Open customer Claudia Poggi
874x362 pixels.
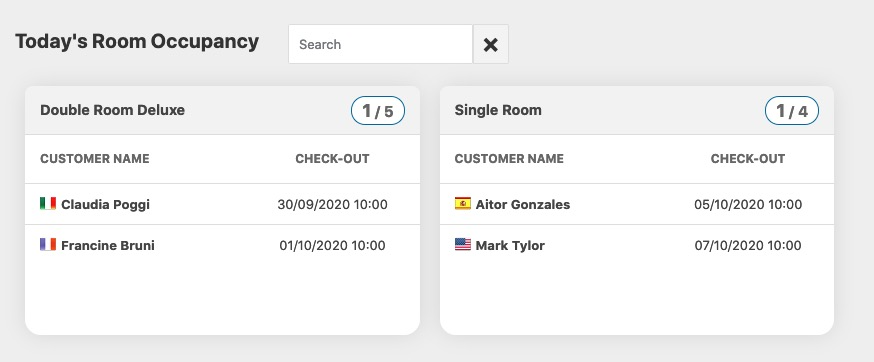pos(105,205)
